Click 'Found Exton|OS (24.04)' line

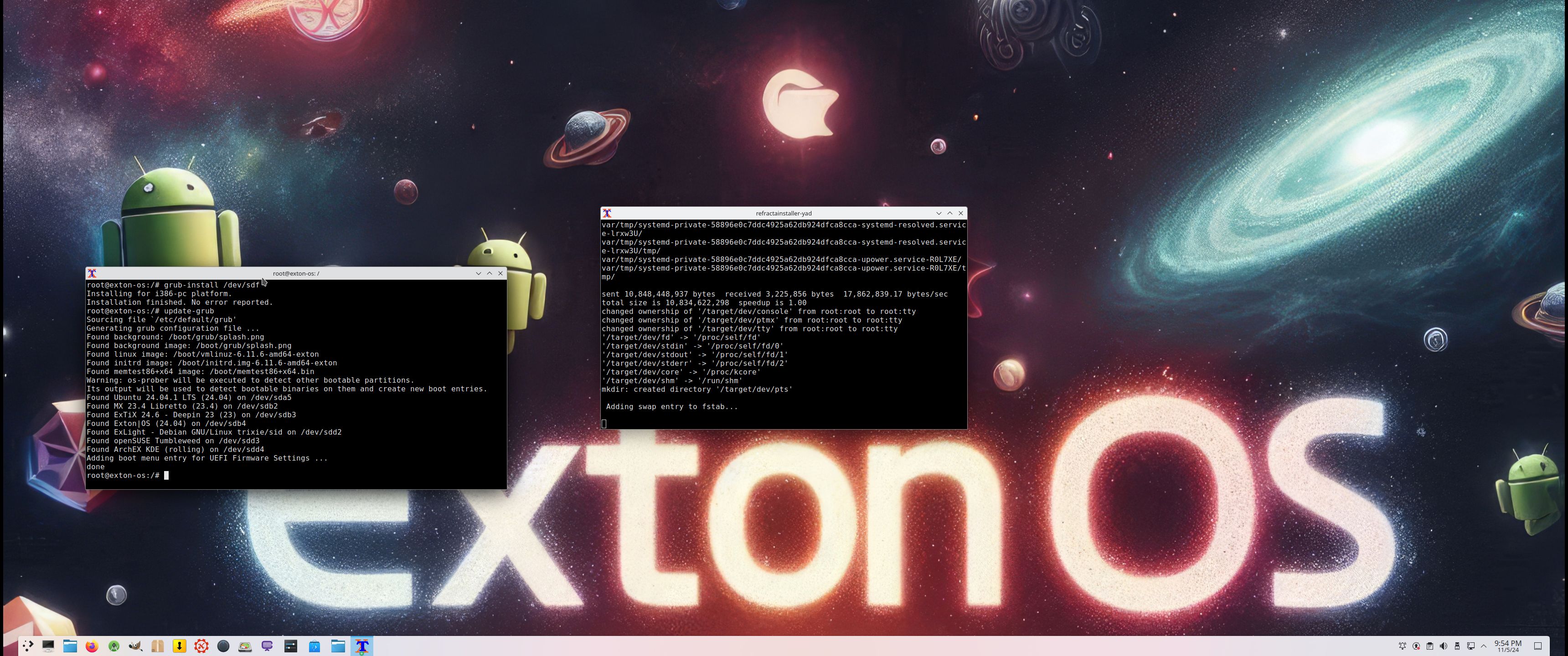coord(166,423)
